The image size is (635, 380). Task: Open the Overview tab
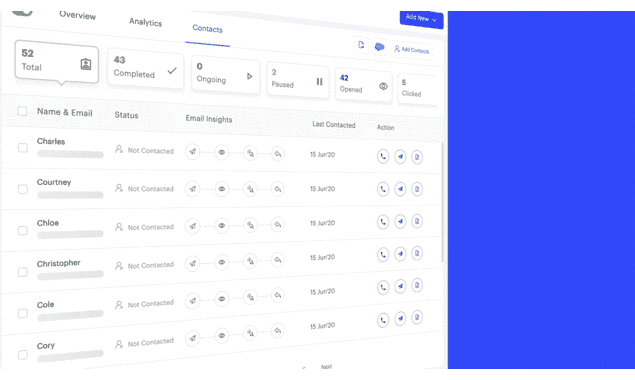coord(77,15)
